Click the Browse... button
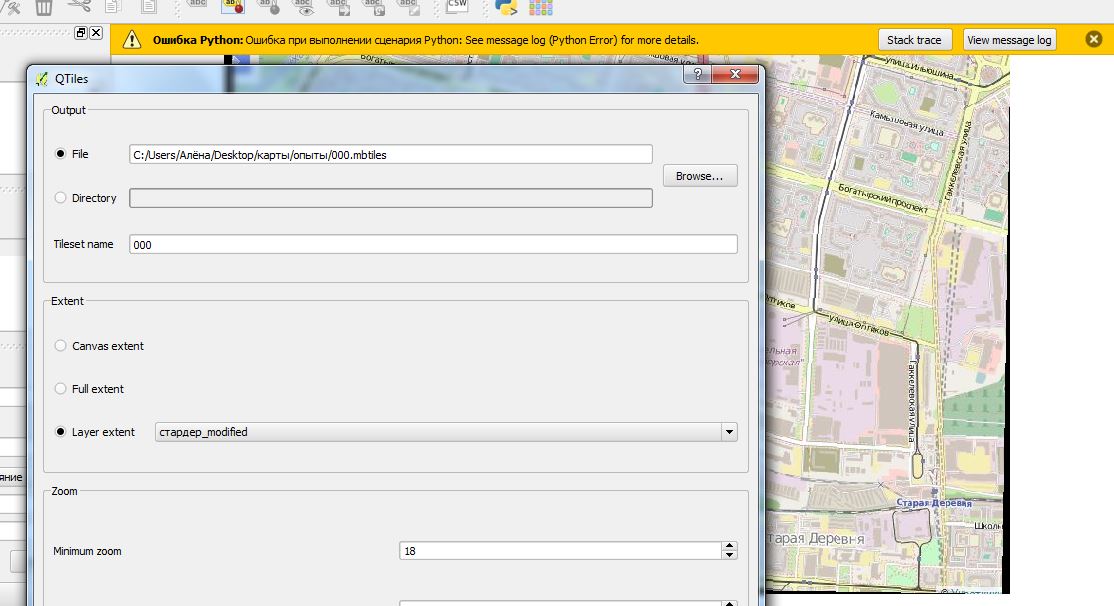Image resolution: width=1114 pixels, height=606 pixels. tap(700, 176)
